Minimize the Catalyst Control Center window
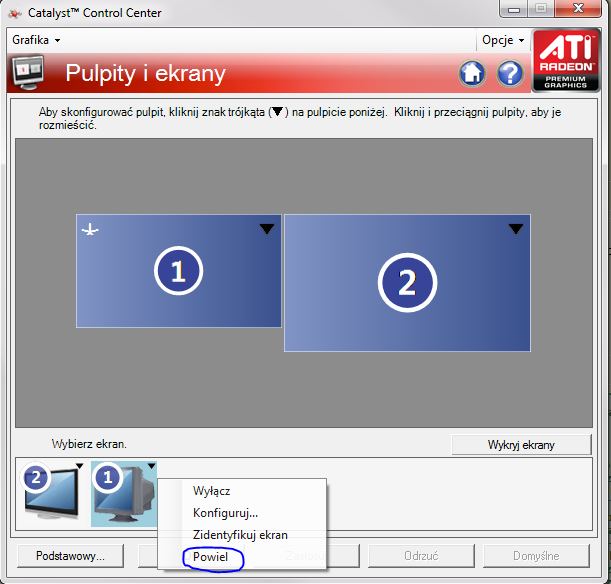611x584 pixels. coord(514,9)
